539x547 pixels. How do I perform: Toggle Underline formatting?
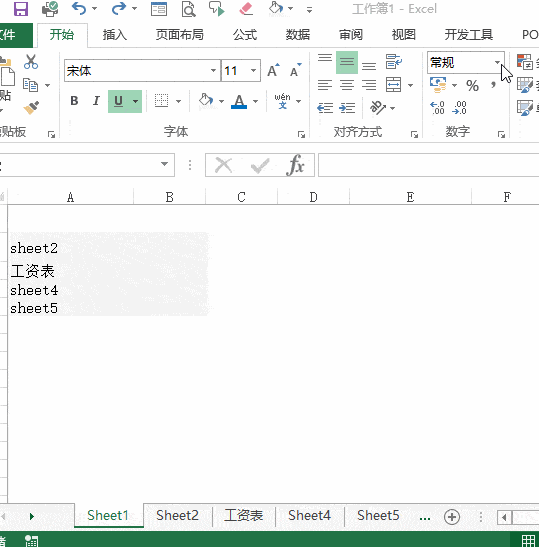coord(118,101)
